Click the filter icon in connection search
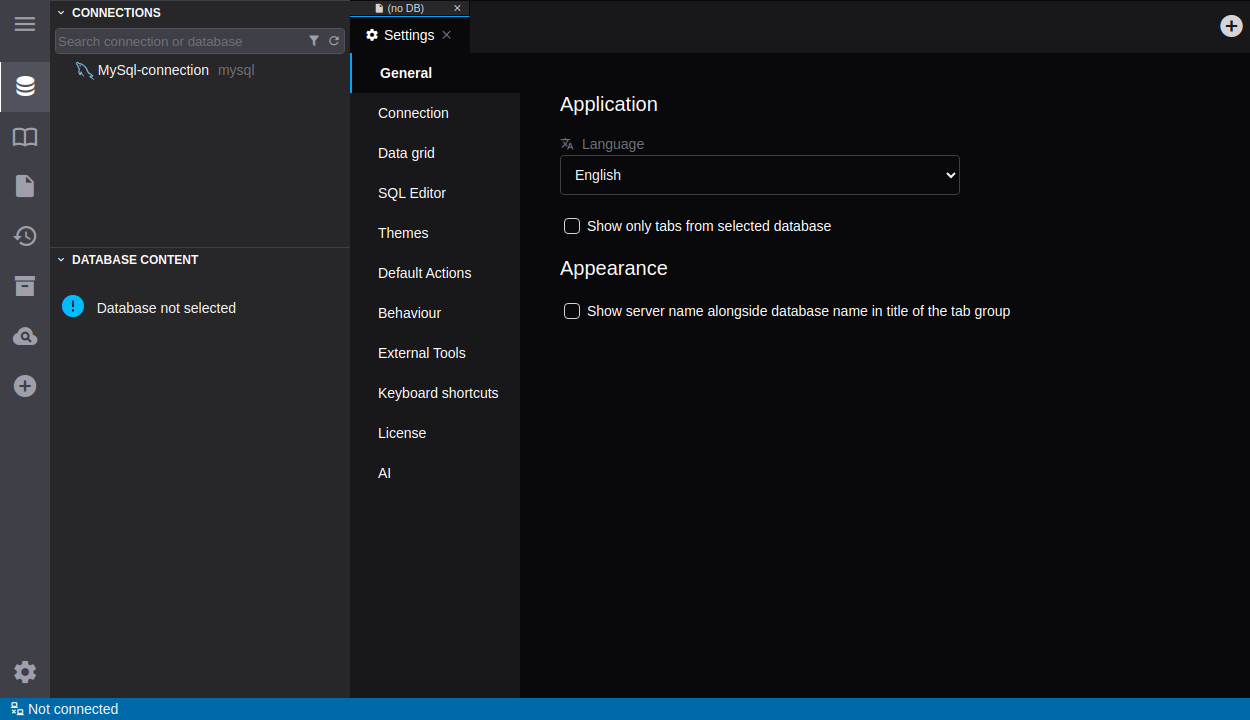This screenshot has height=720, width=1250. pyautogui.click(x=314, y=41)
